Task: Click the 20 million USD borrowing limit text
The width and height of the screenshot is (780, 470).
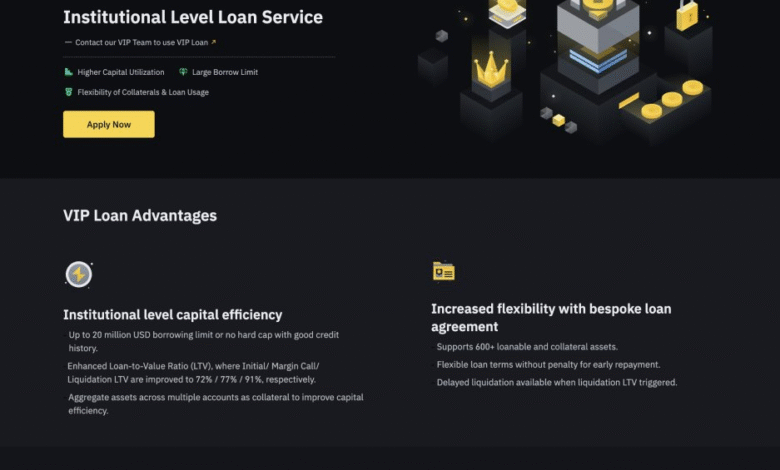Action: (203, 341)
